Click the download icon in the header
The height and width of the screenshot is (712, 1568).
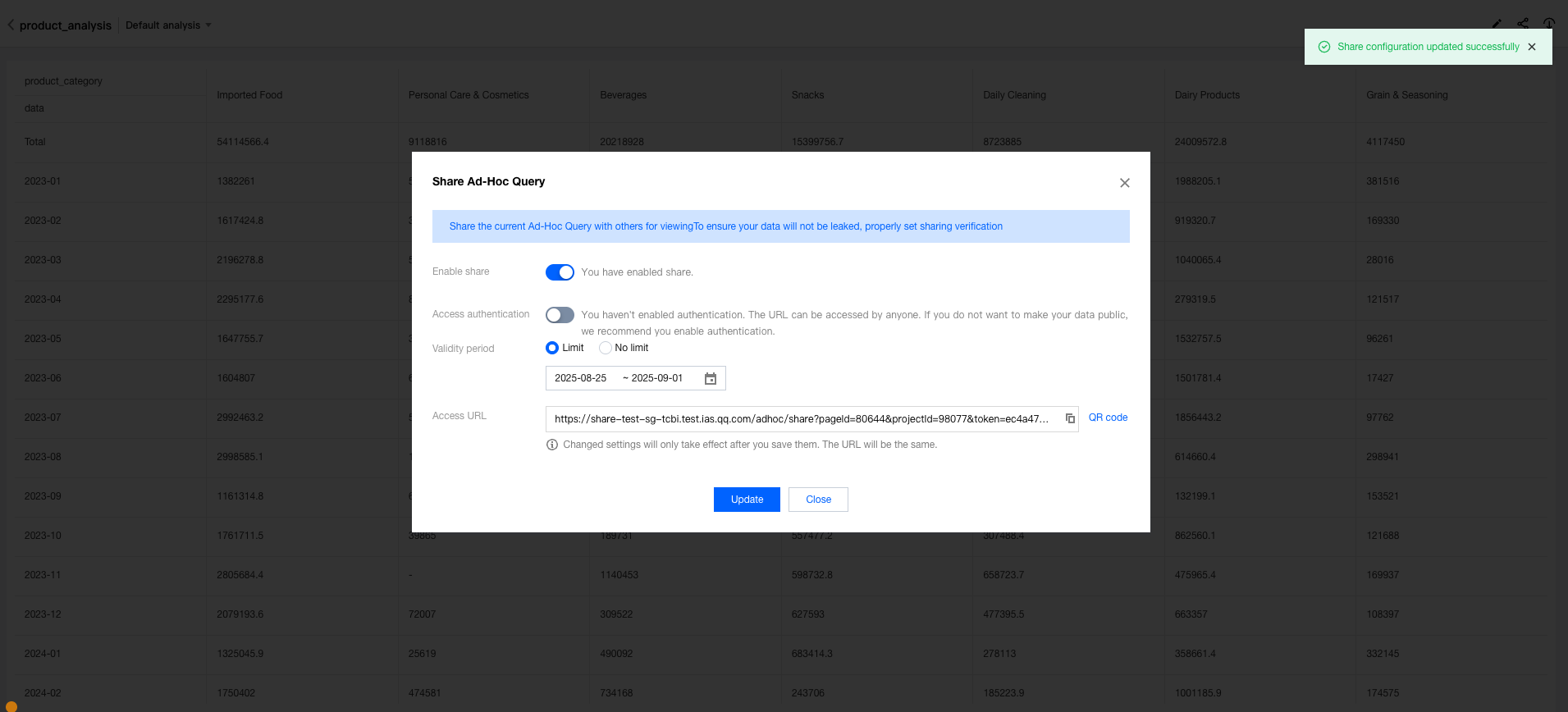point(1549,24)
